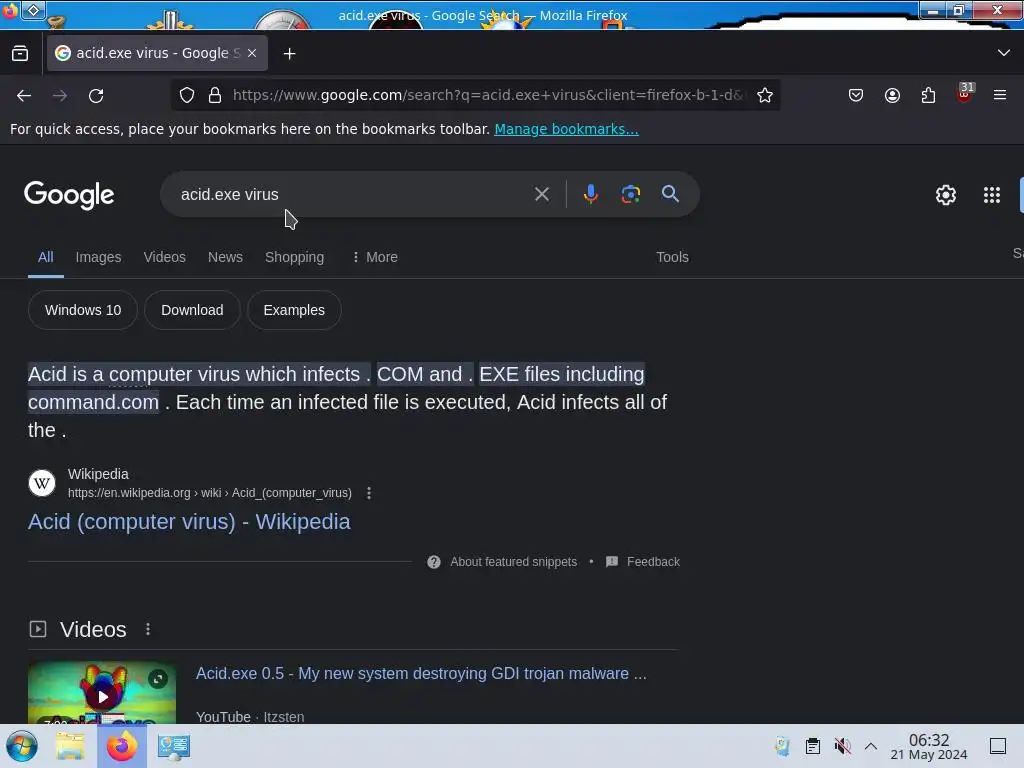The height and width of the screenshot is (768, 1024).
Task: Open the Extensions puzzle icon
Action: point(928,95)
